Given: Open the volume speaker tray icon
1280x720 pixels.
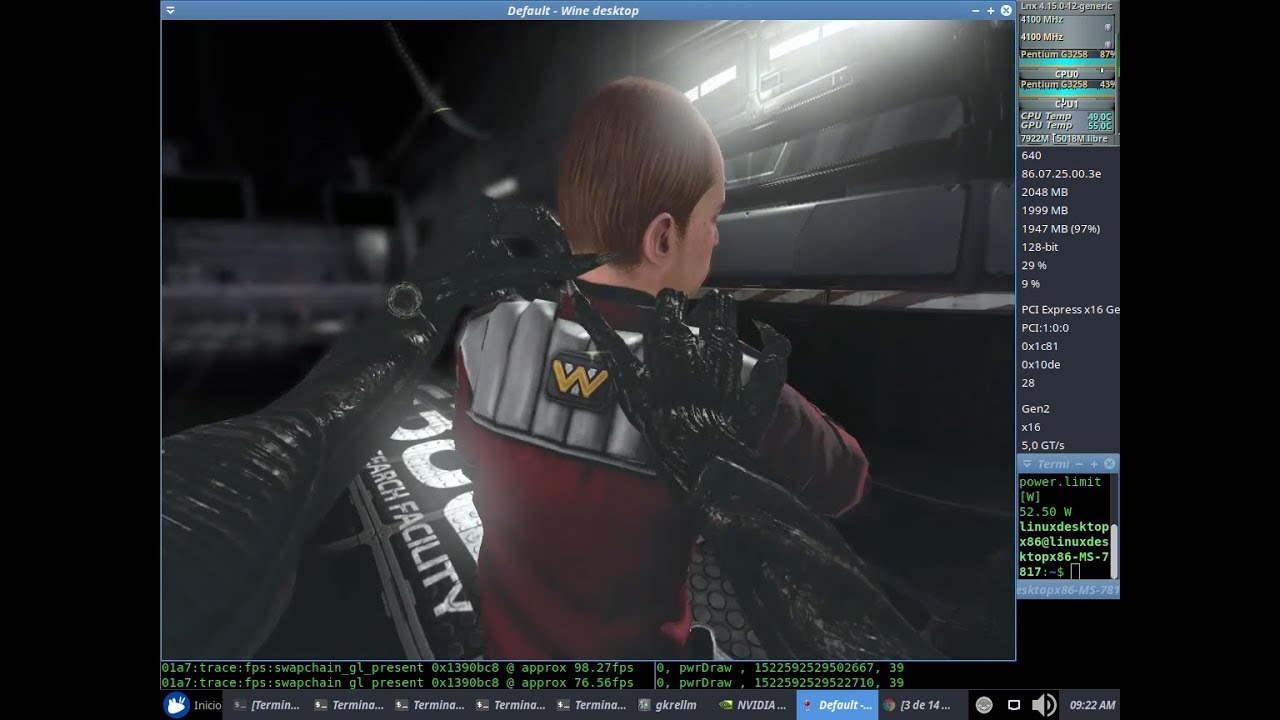Looking at the screenshot, I should (x=1043, y=705).
